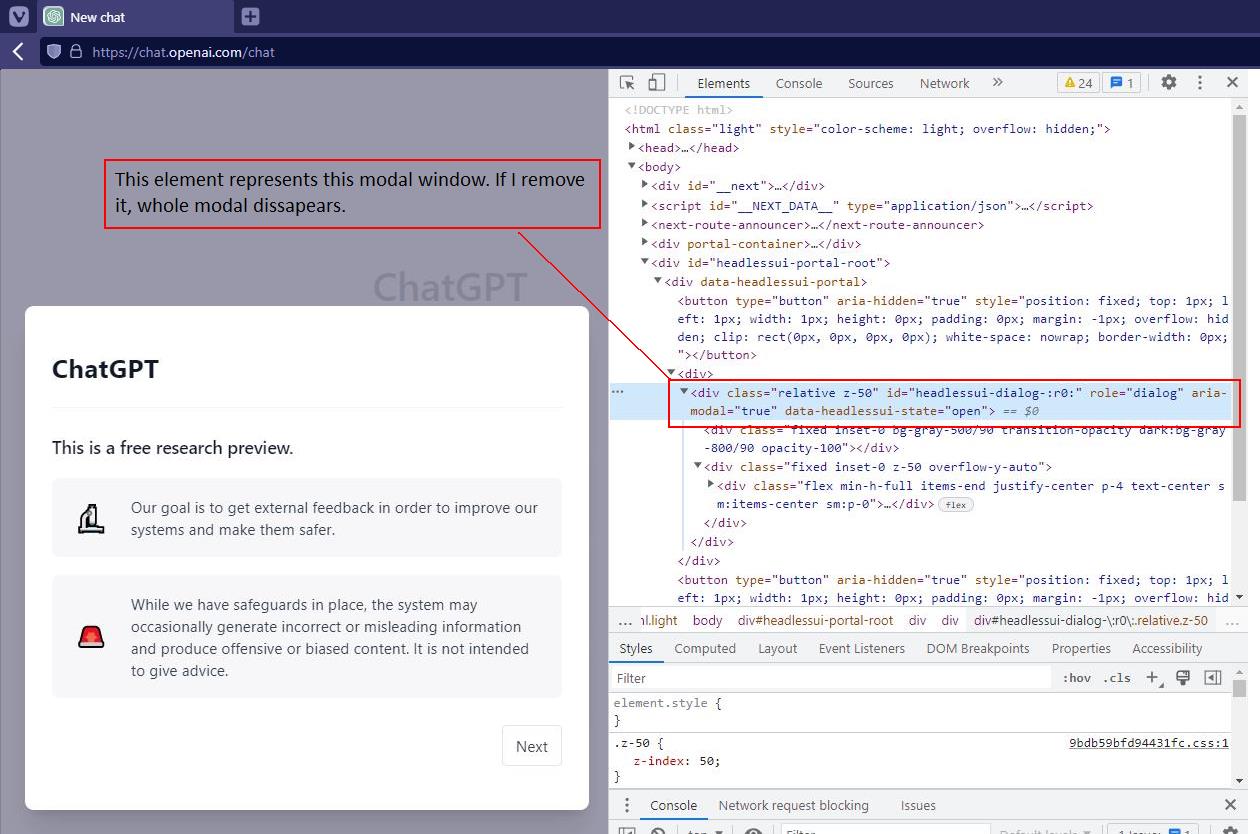Image resolution: width=1260 pixels, height=834 pixels.
Task: Open the Issues drawer tab
Action: (918, 805)
